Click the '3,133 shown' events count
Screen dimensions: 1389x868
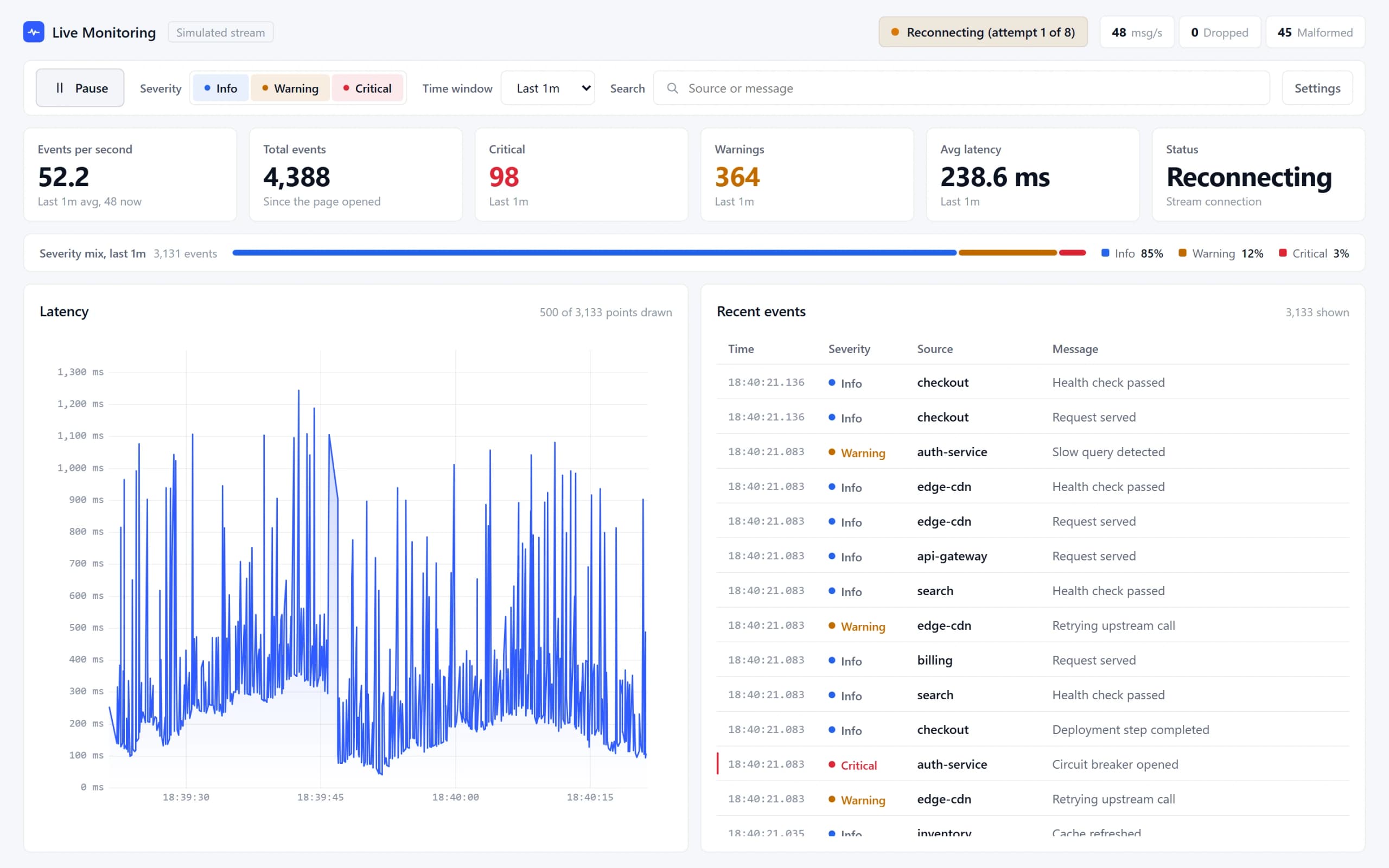[x=1317, y=312]
